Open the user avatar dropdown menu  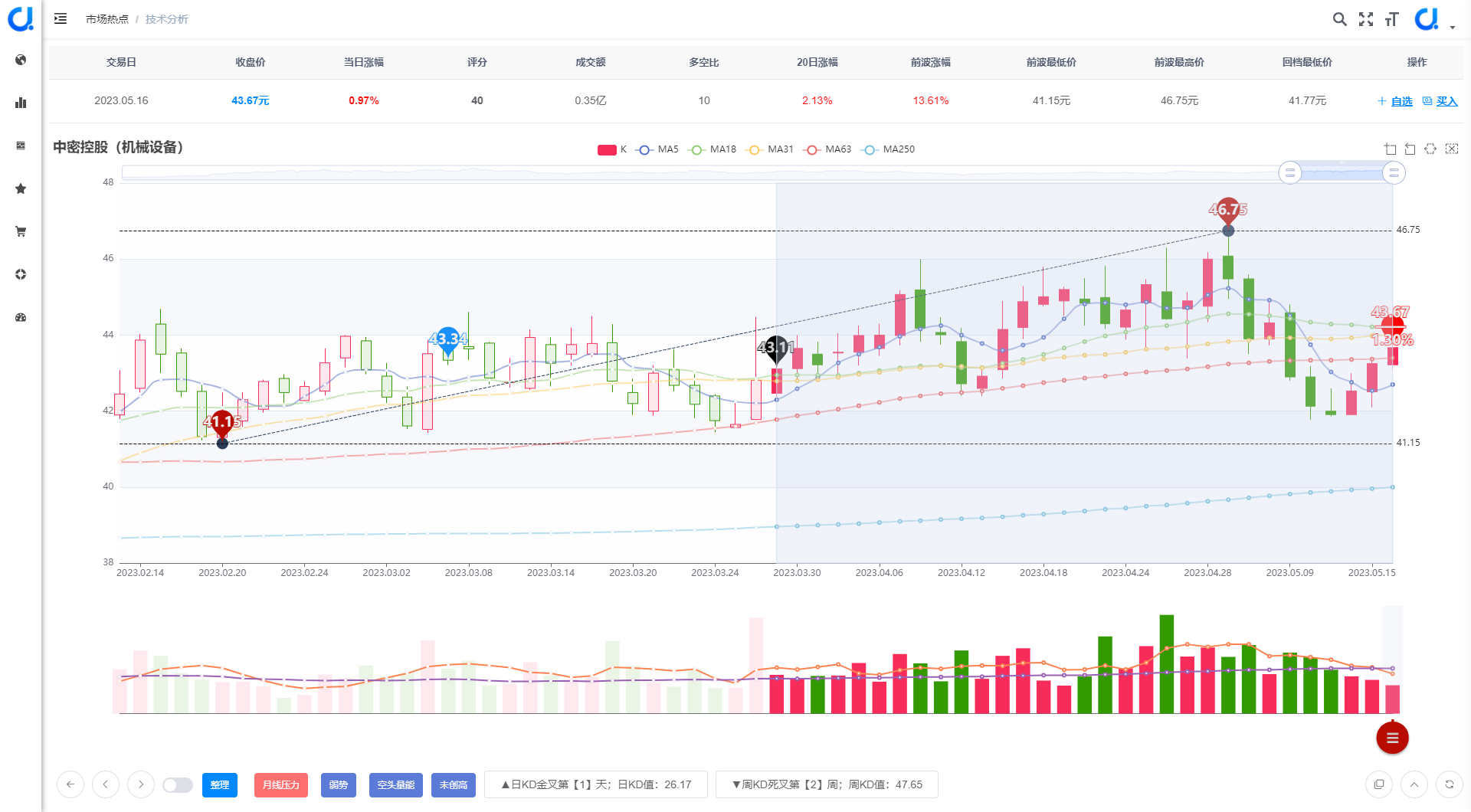1433,19
